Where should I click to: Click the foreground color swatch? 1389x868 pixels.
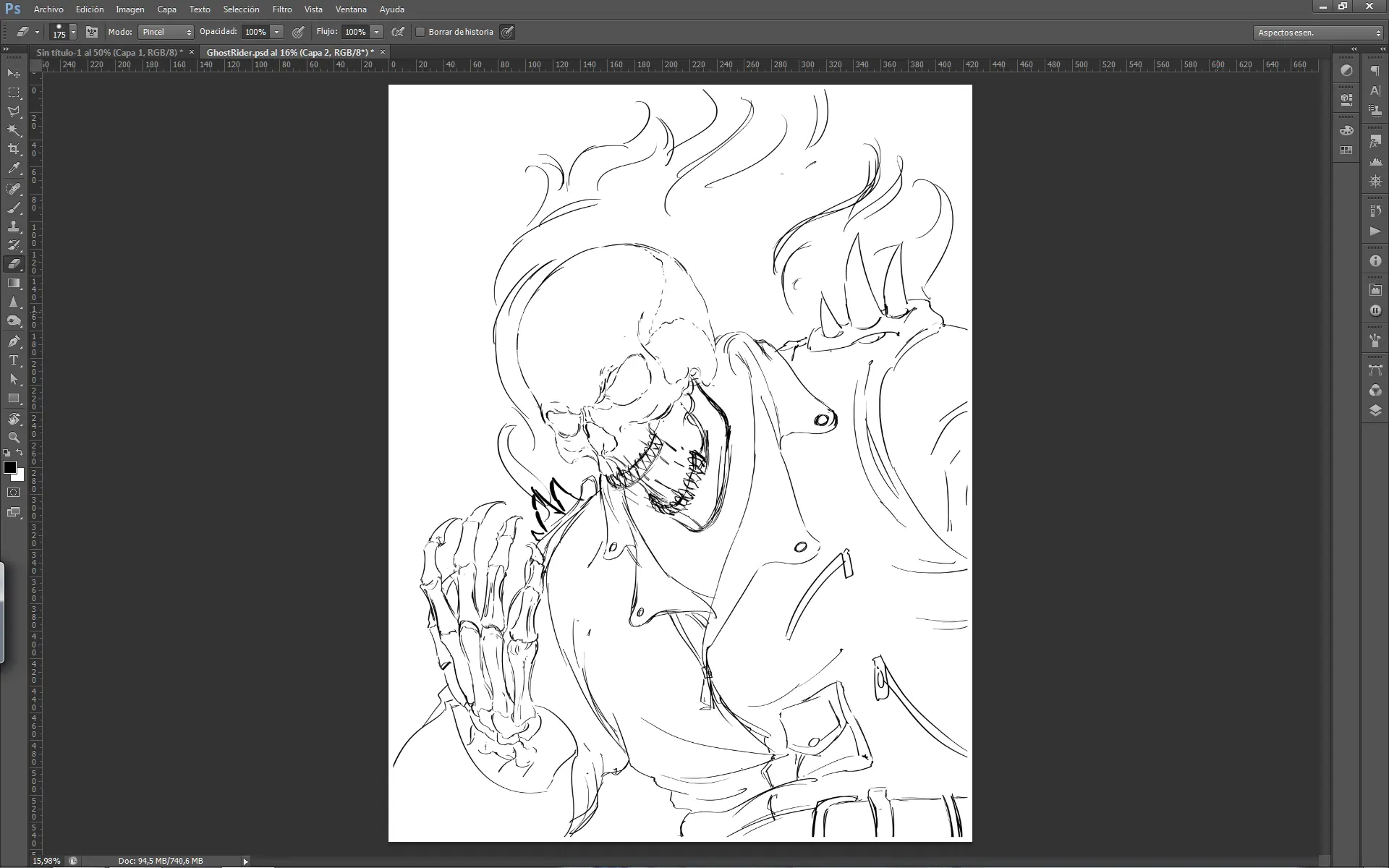click(x=9, y=467)
